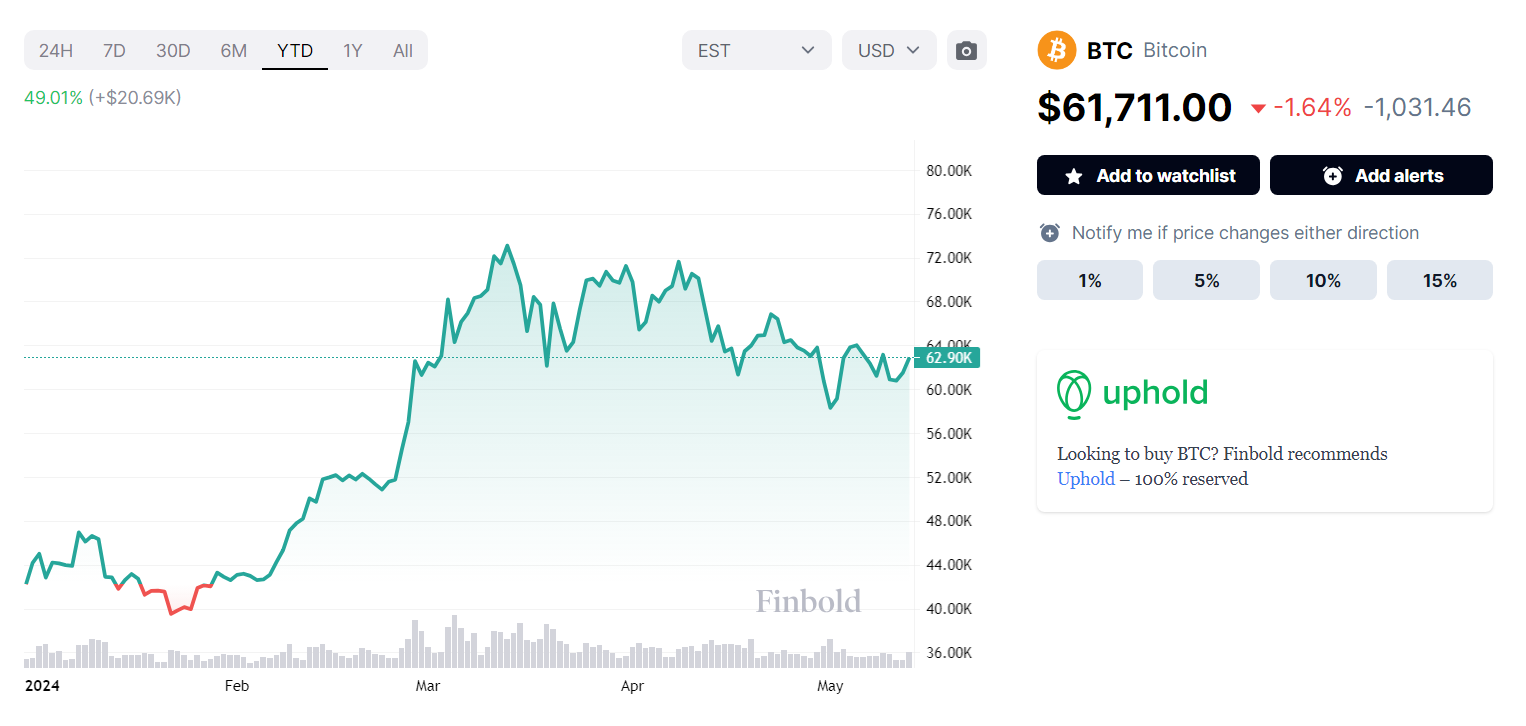The height and width of the screenshot is (726, 1526).
Task: Open the EST timezone dropdown
Action: tap(756, 50)
